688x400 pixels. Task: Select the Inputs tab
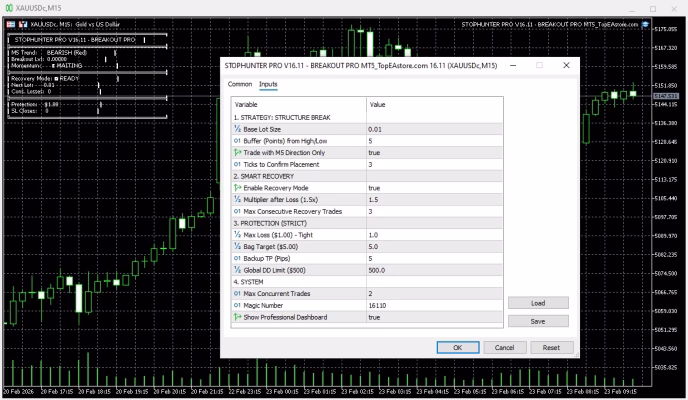click(x=268, y=84)
